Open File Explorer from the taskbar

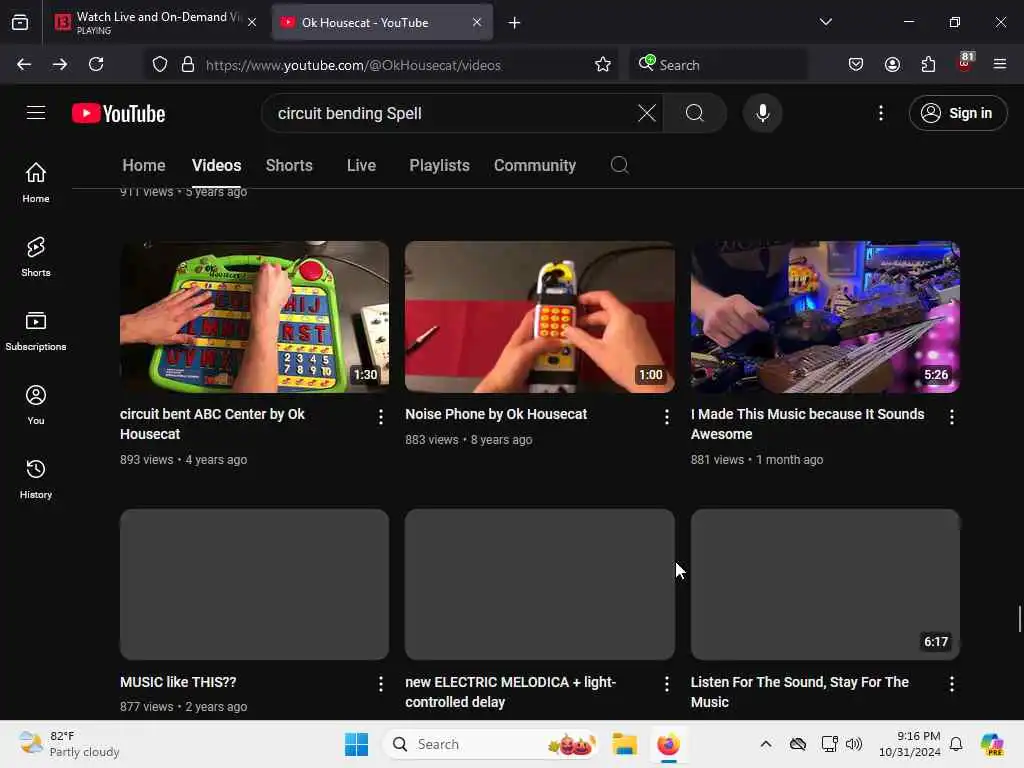[x=624, y=744]
